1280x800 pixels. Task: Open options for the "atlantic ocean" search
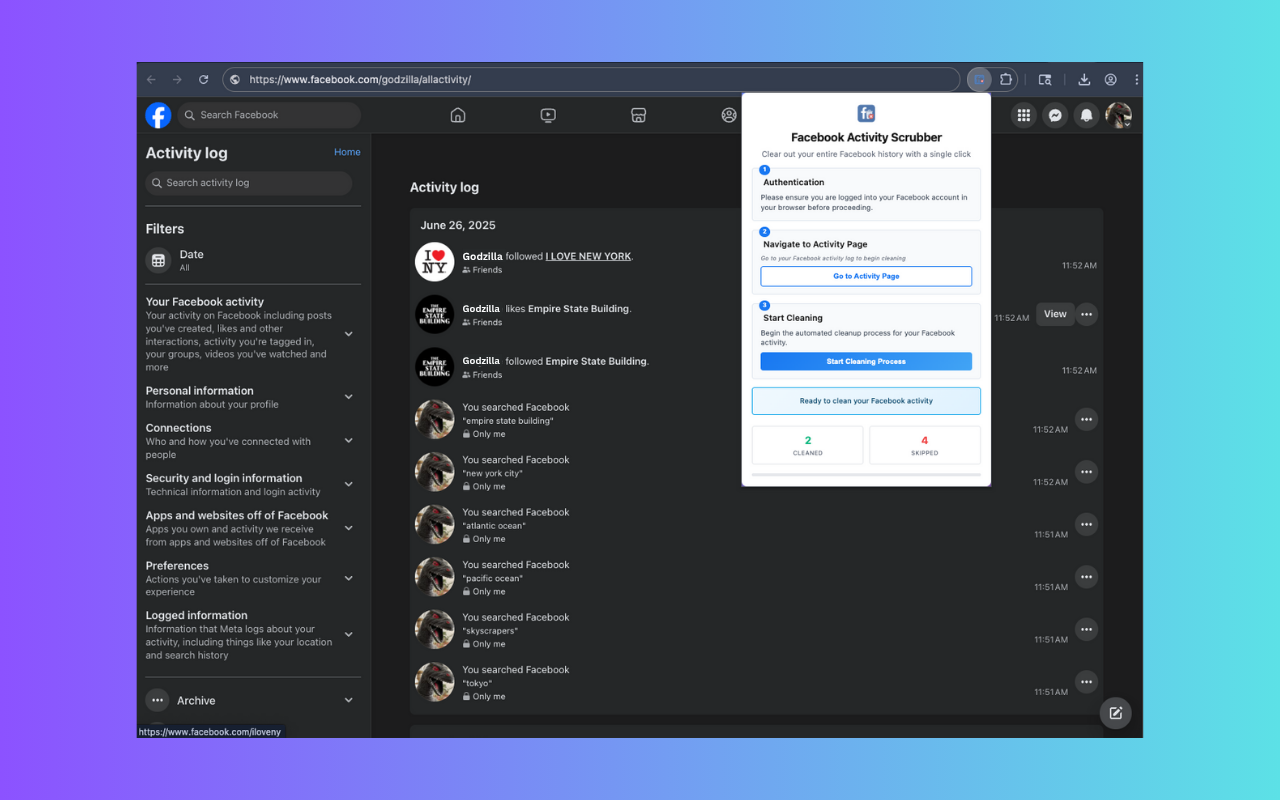click(x=1086, y=524)
